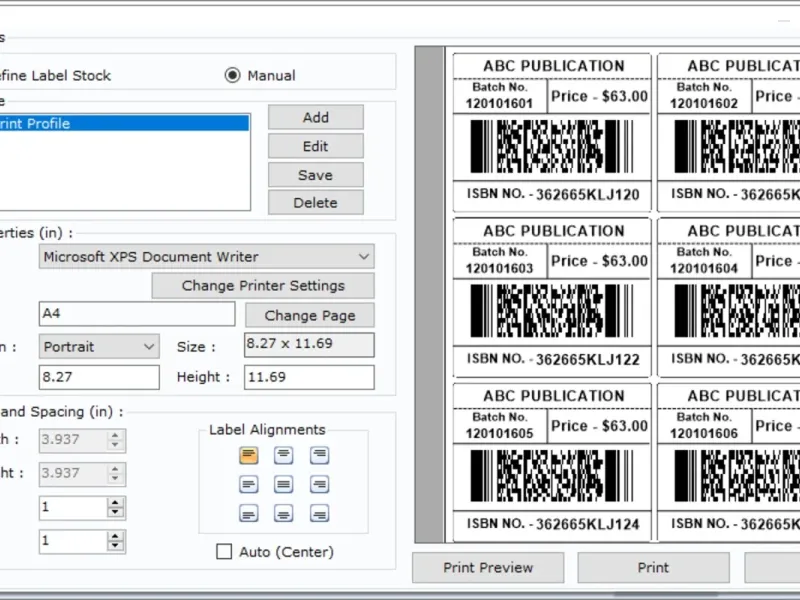Click ISBN NO. - 362665KLJ124 text
The image size is (800, 600).
(553, 524)
